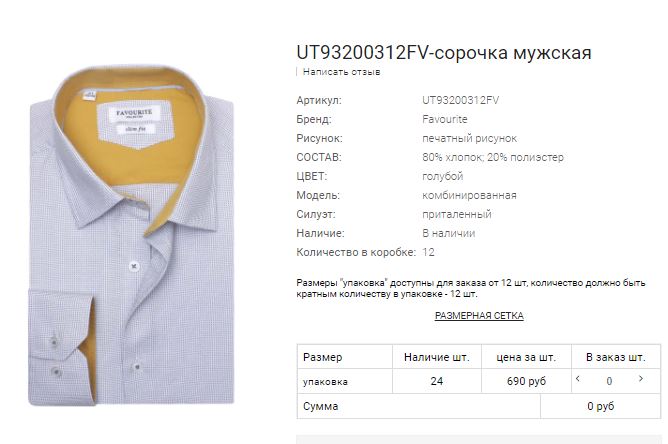Click the цена за шт. column header
The width and height of the screenshot is (668, 444).
[526, 357]
